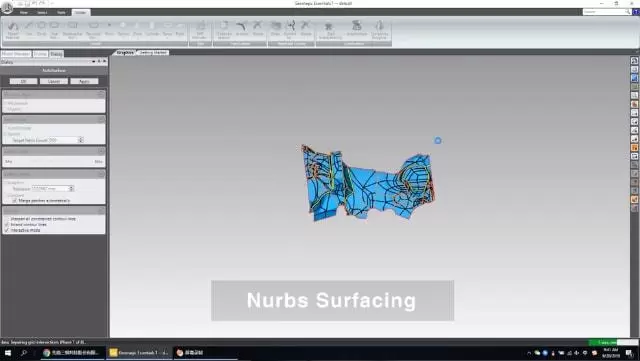Click the Cancel button in AutoSurface dialog

click(53, 81)
